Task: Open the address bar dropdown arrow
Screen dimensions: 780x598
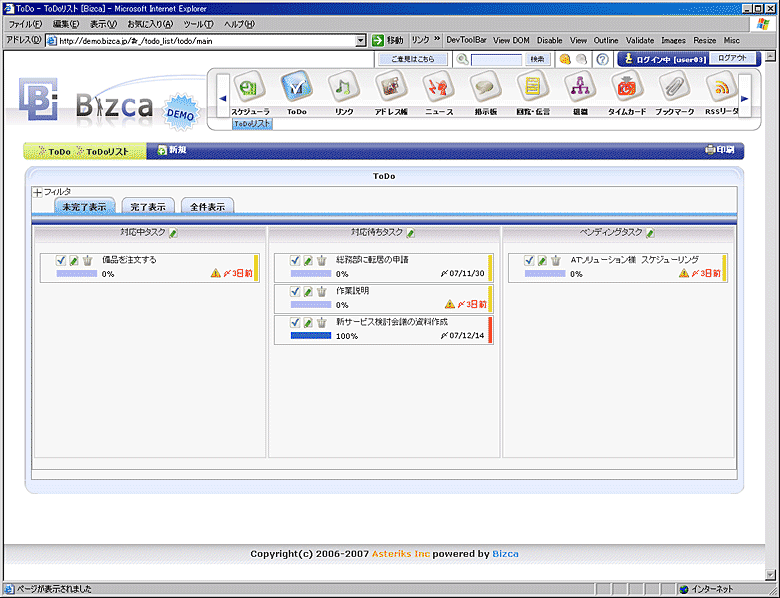Action: tap(361, 41)
